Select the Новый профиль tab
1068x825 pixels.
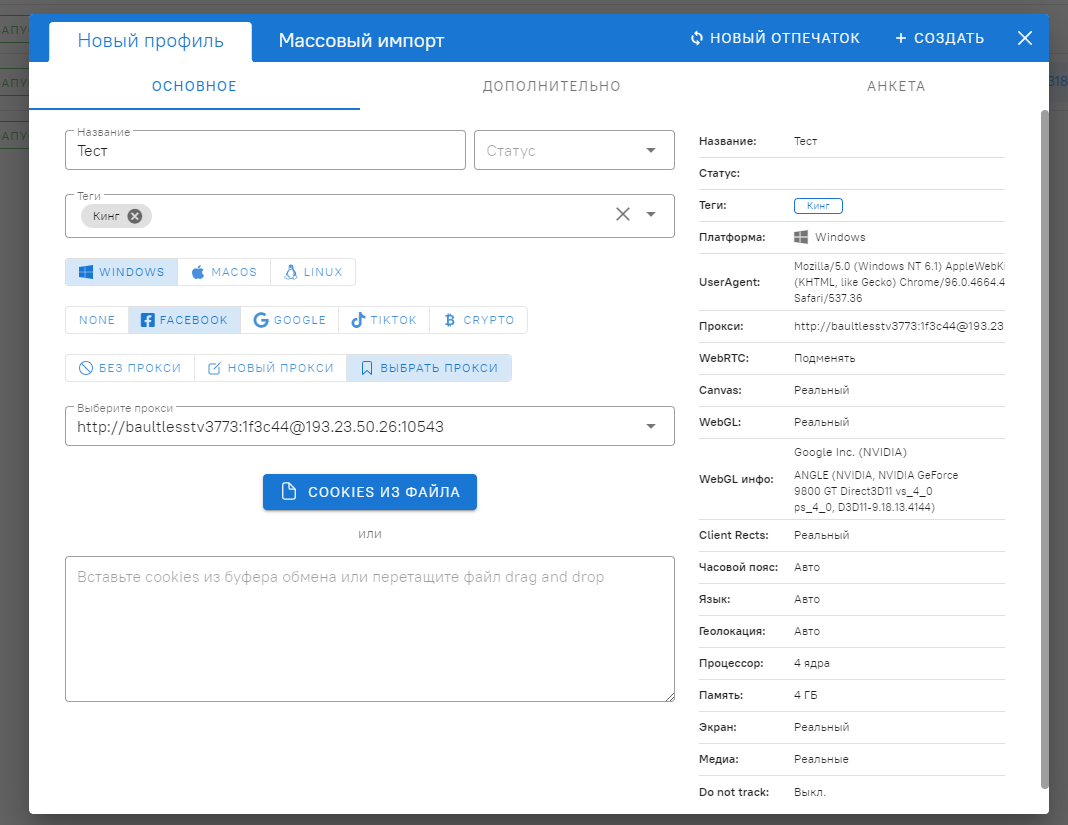point(151,41)
